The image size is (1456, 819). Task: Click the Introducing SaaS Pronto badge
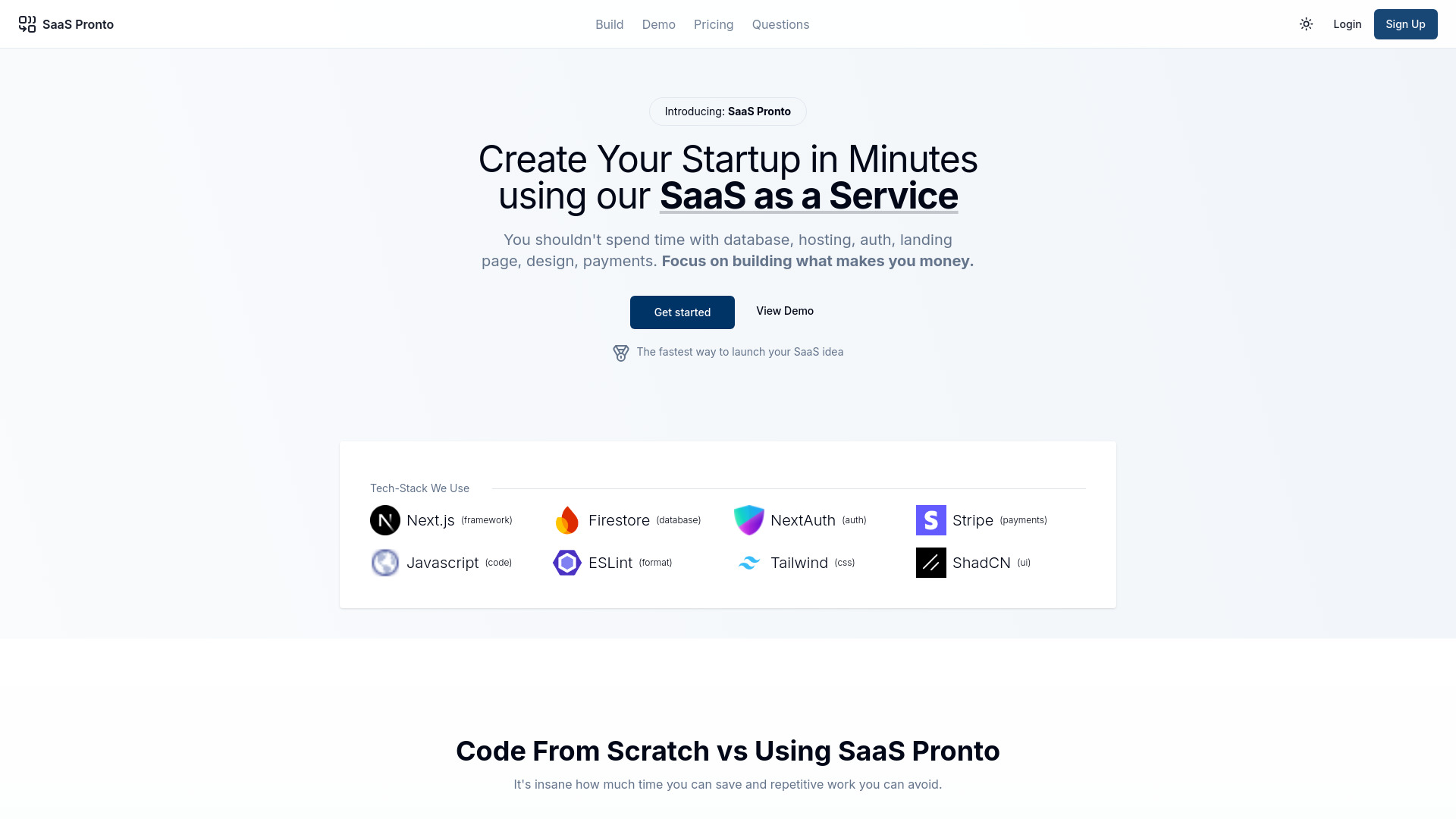(727, 111)
